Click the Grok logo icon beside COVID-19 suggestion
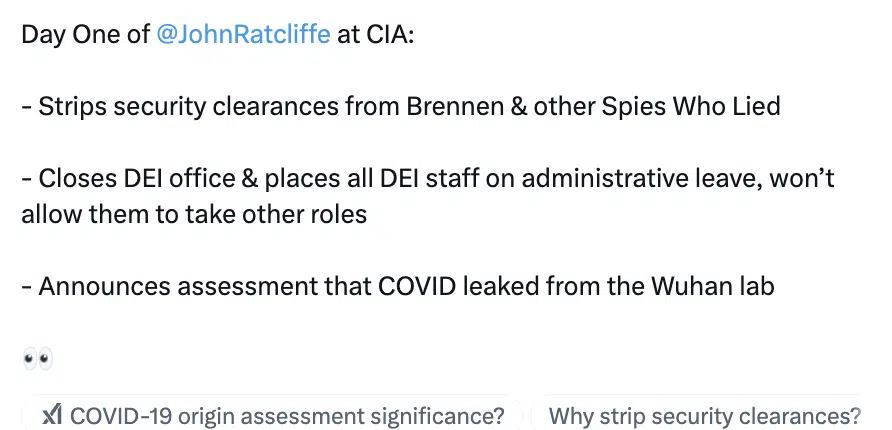The width and height of the screenshot is (892, 430). 53,415
